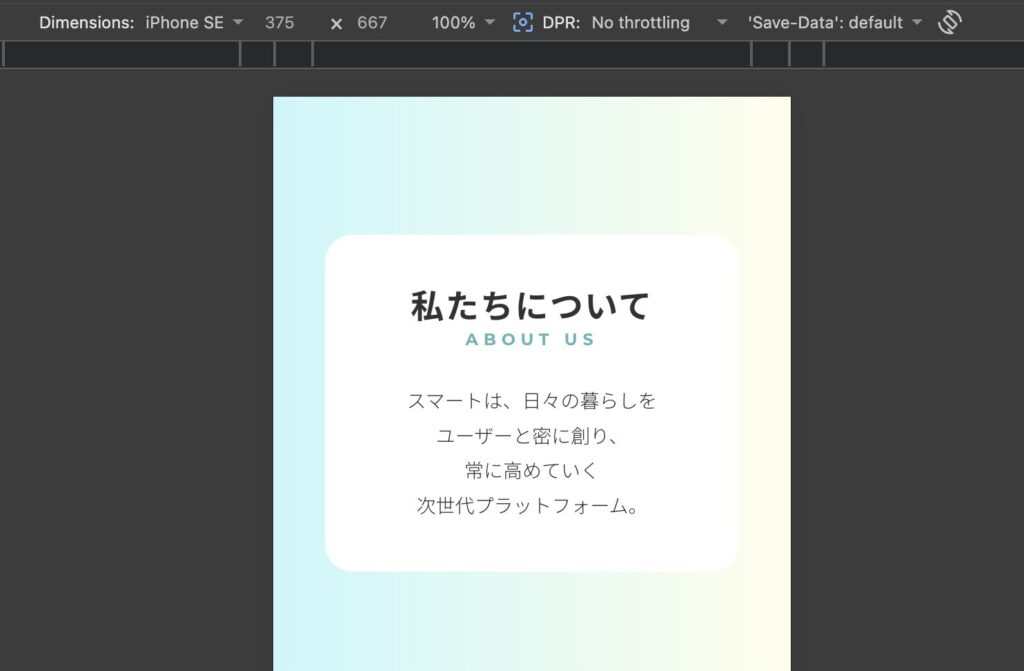Select the viewport width value 375
The height and width of the screenshot is (671, 1024).
tap(278, 21)
